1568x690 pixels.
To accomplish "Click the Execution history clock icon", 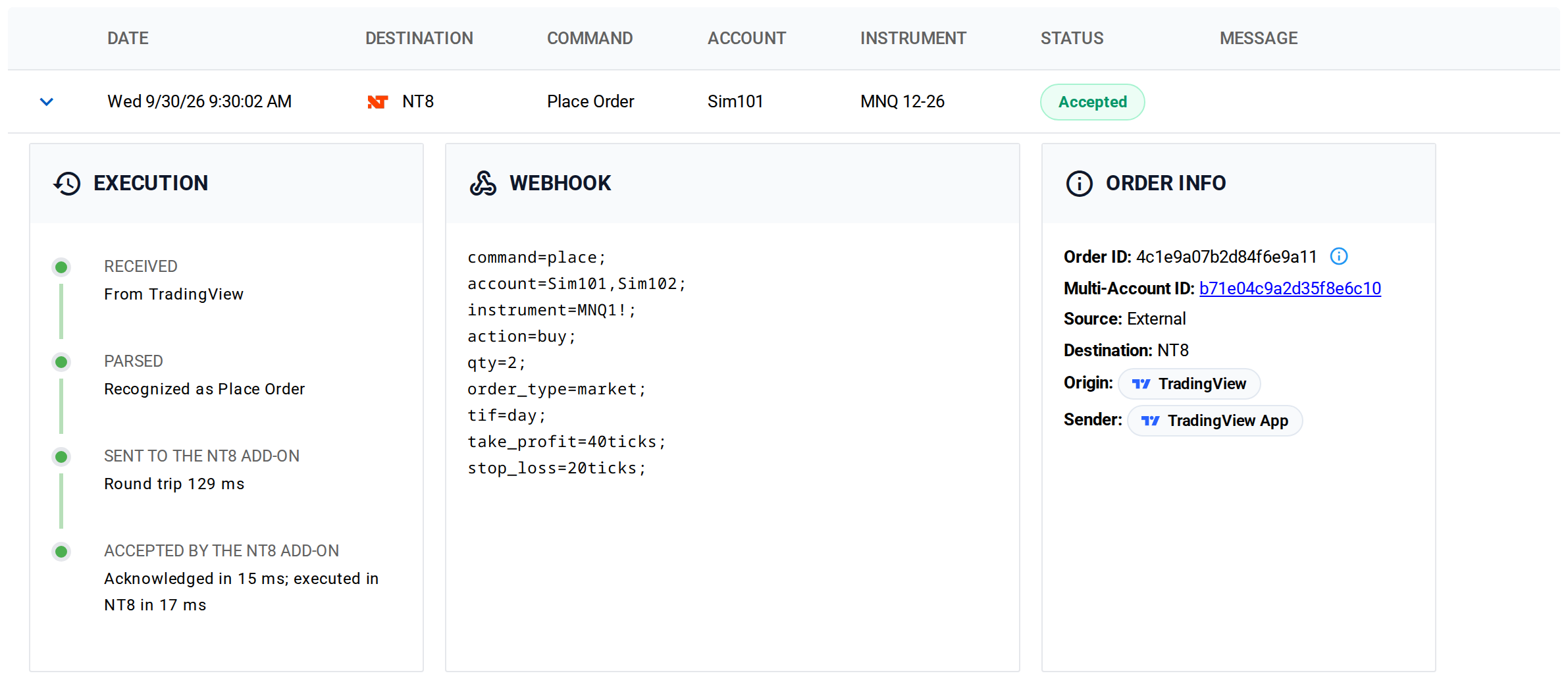I will [66, 183].
